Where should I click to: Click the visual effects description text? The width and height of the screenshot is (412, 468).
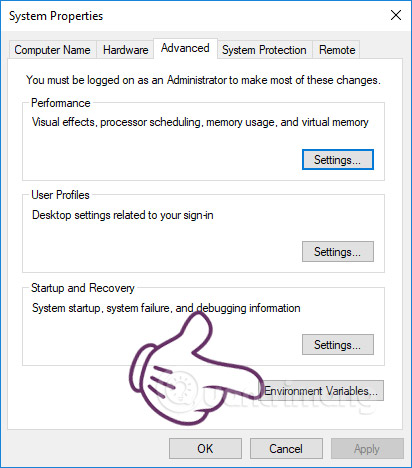pos(200,122)
